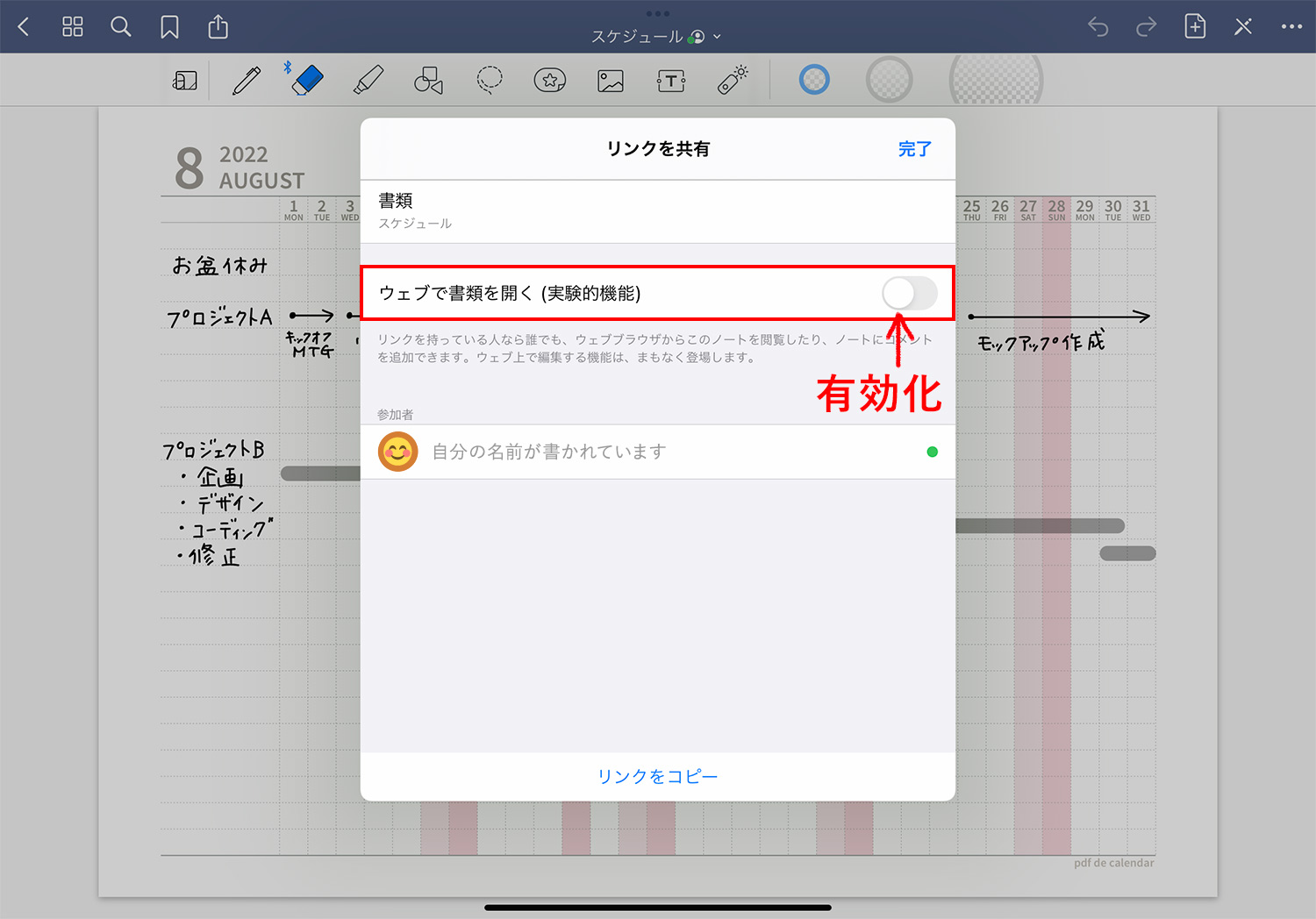Tap the 26 FRI date column header
This screenshot has width=1316, height=919.
pos(1000,210)
